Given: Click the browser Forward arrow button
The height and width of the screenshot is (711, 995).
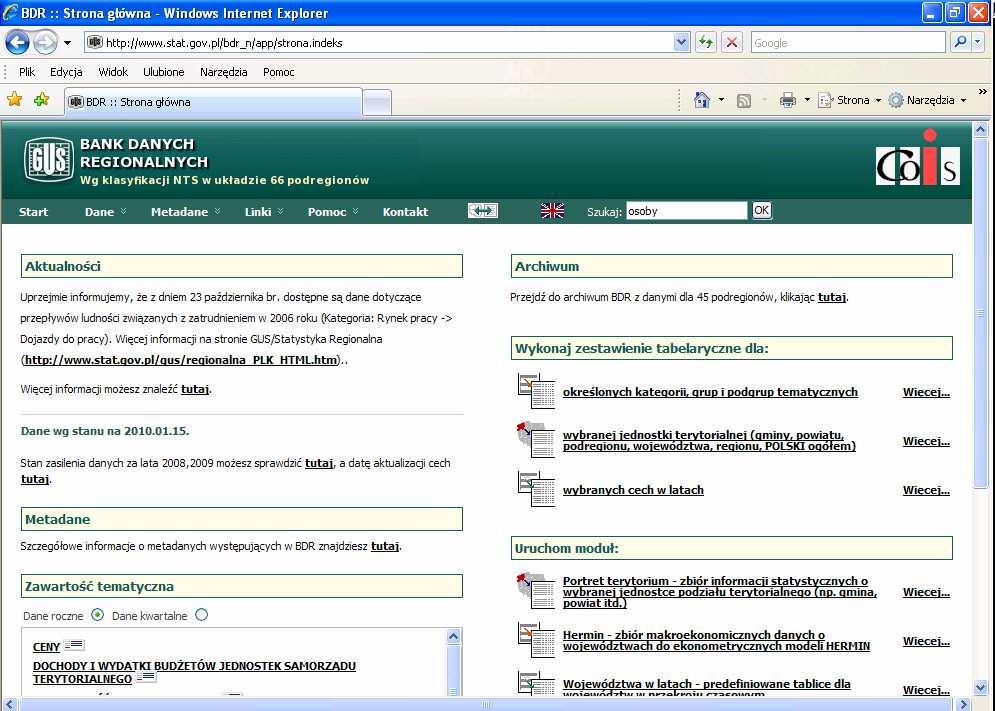Looking at the screenshot, I should (x=45, y=43).
